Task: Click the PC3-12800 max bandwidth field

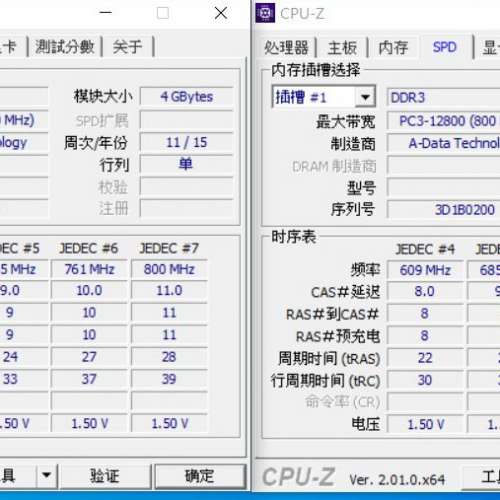Action: 443,121
